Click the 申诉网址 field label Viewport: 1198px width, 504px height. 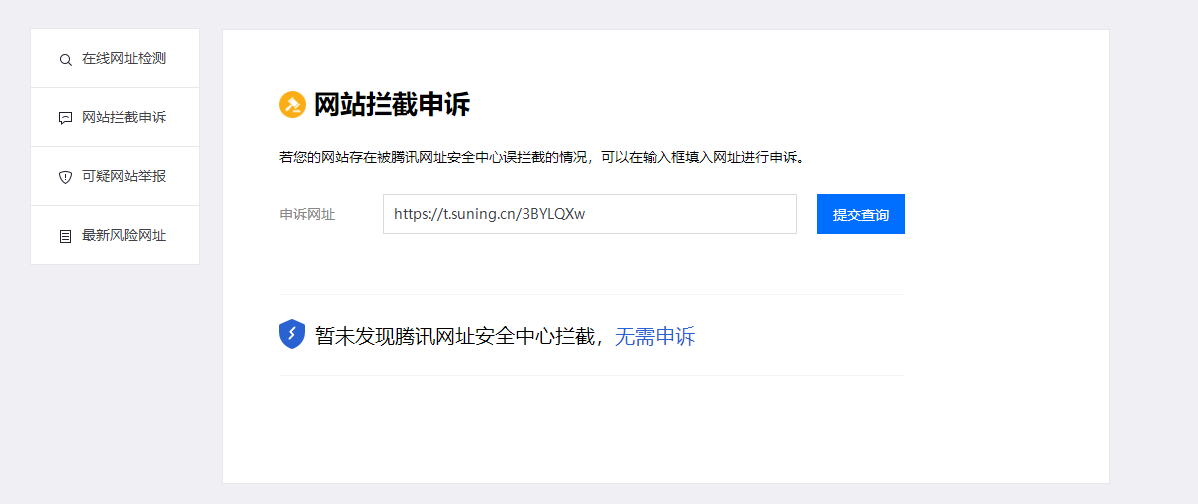307,215
